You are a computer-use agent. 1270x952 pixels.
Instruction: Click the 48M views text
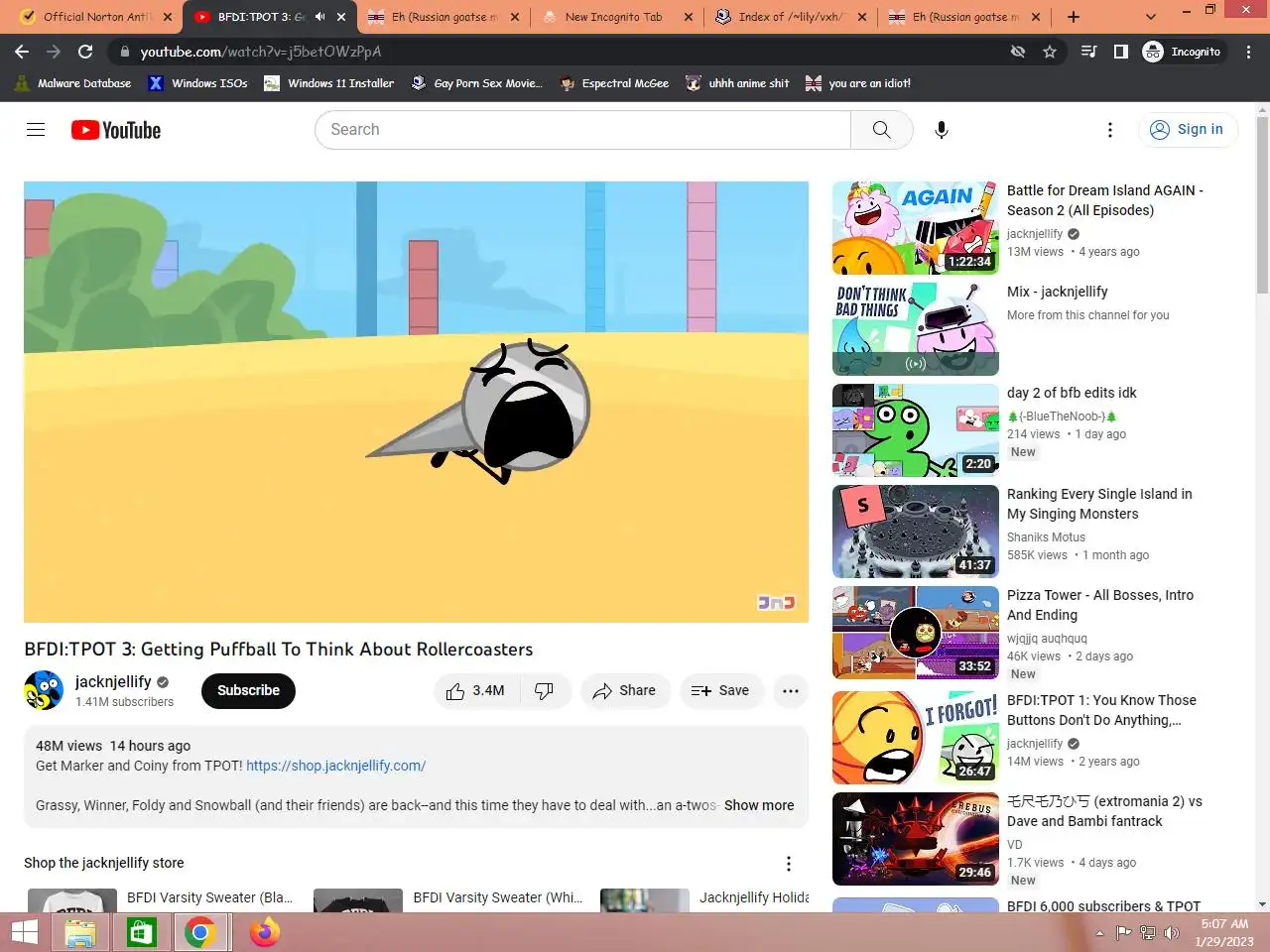click(x=68, y=746)
